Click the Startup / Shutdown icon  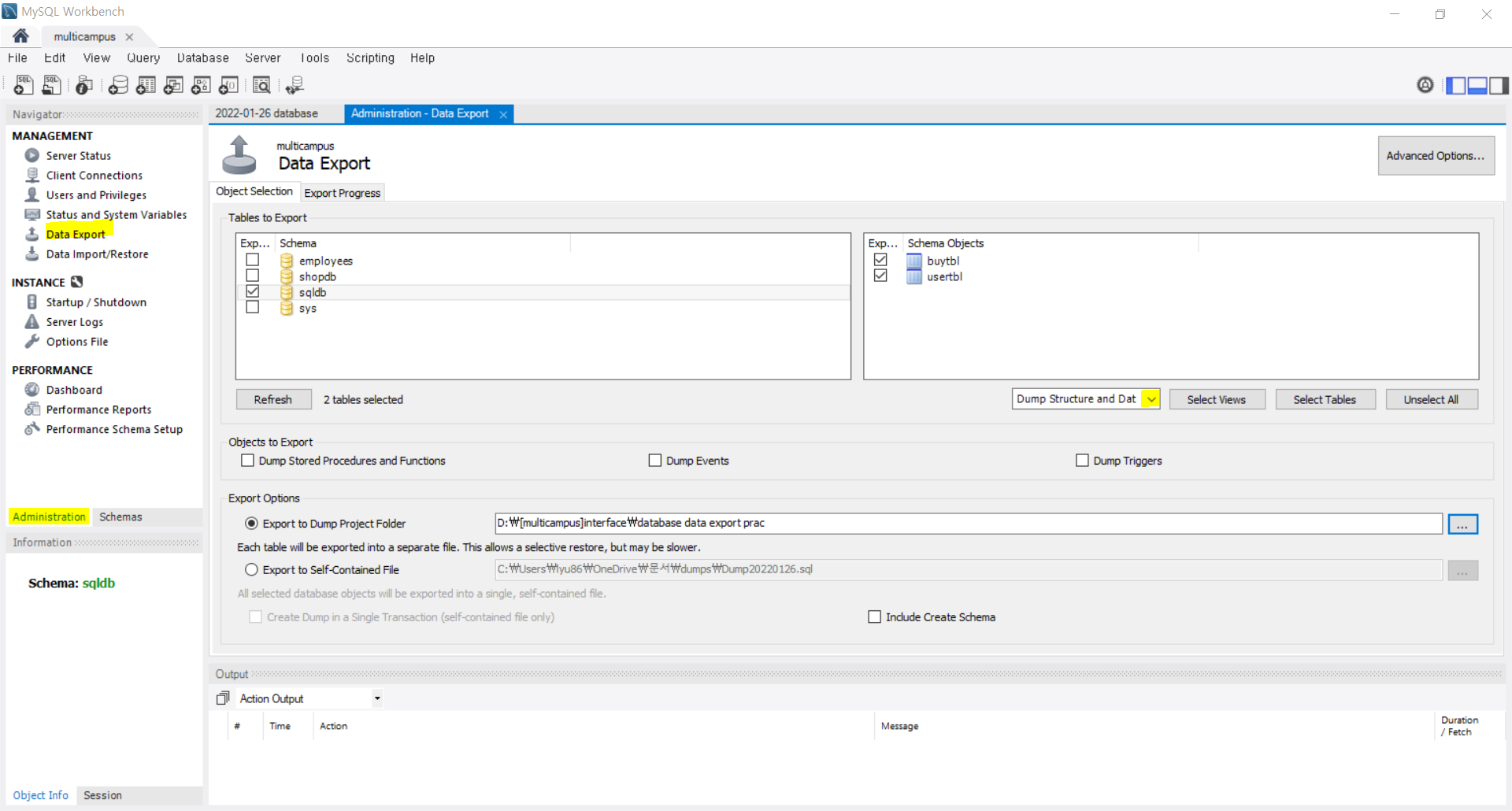tap(32, 302)
